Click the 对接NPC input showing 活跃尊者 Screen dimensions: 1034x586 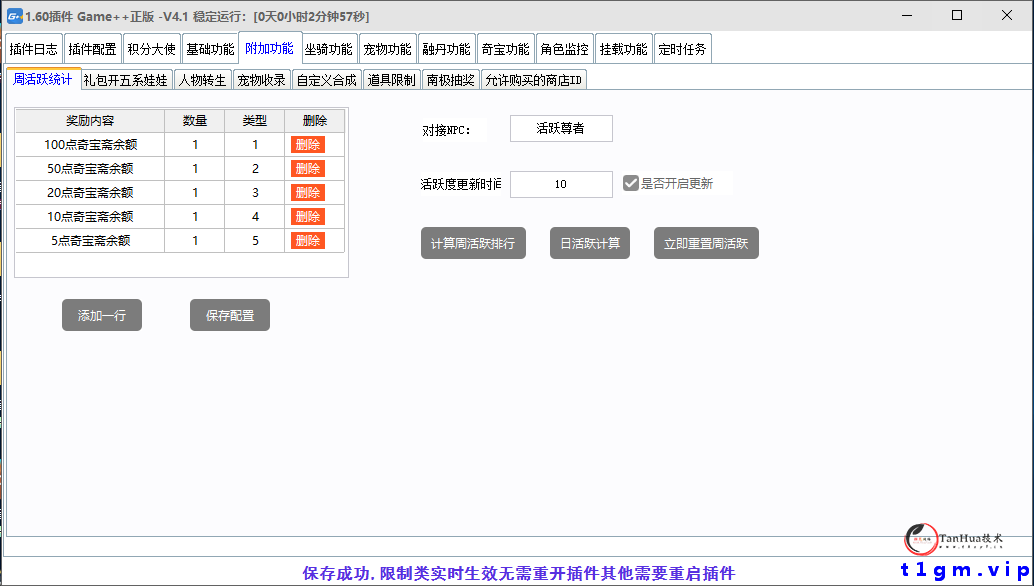coord(561,127)
